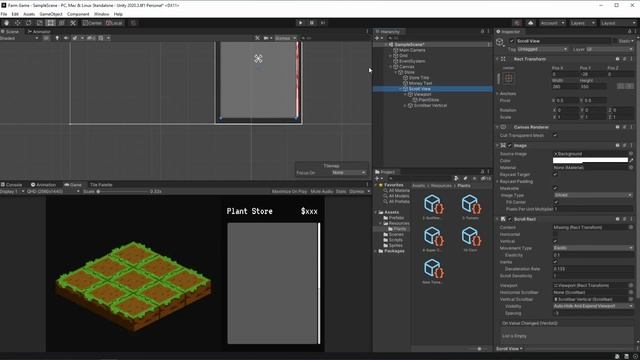This screenshot has width=640, height=360.
Task: Open the cloud Services icon
Action: point(530,23)
